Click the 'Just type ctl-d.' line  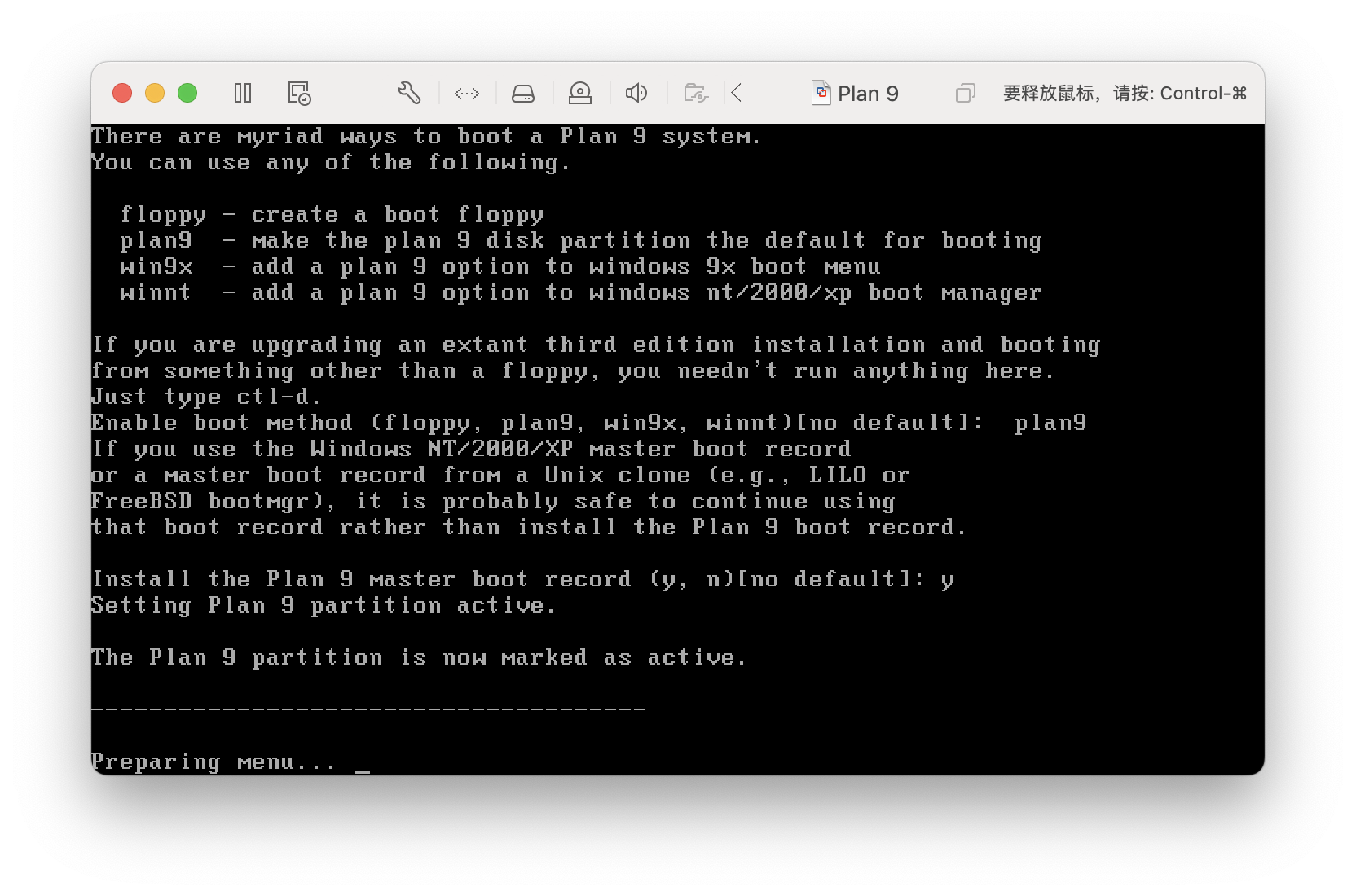pyautogui.click(x=206, y=397)
